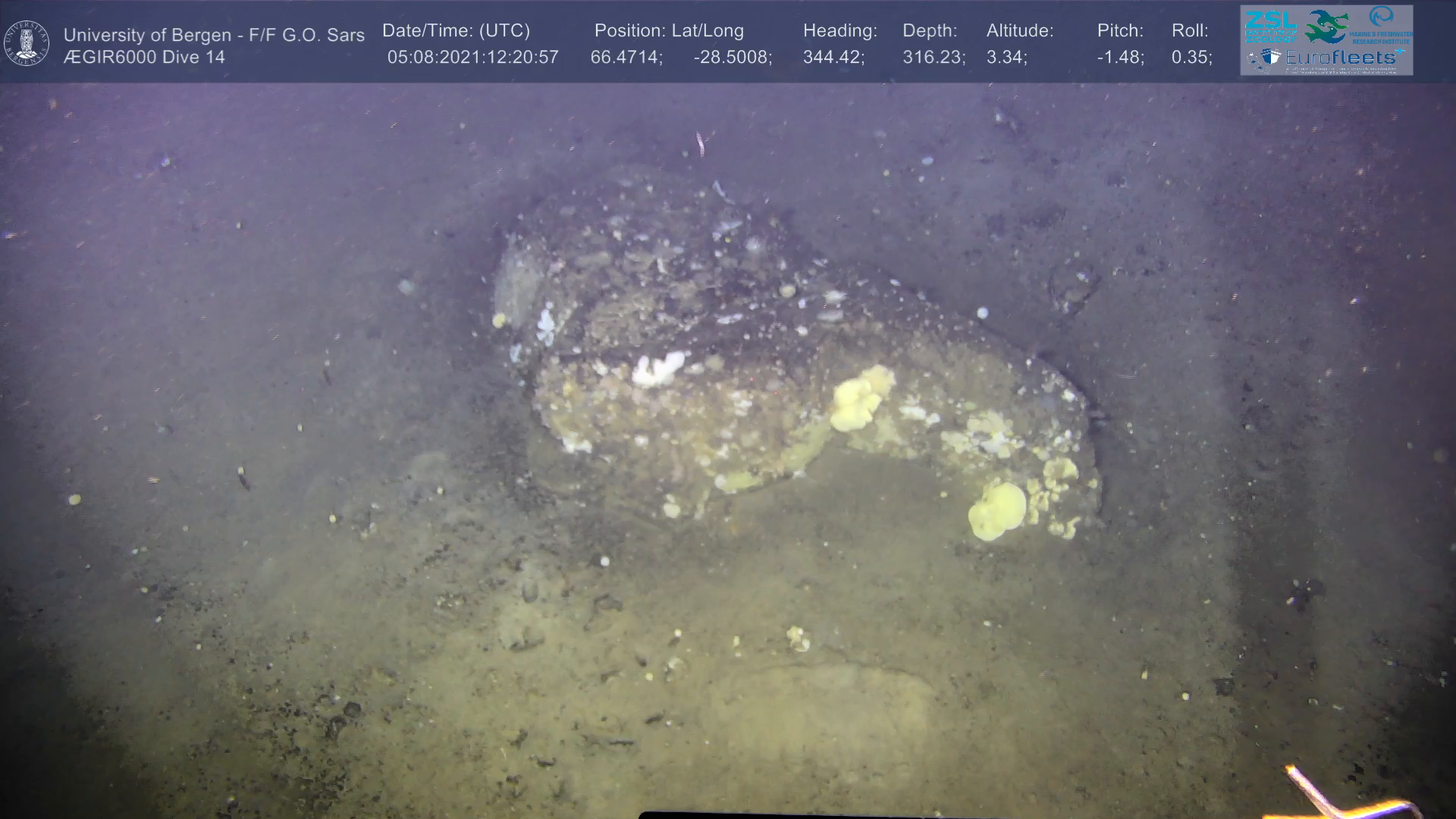
Task: Click the timestamp value 05:08:2021:12:20:57
Action: click(x=472, y=58)
